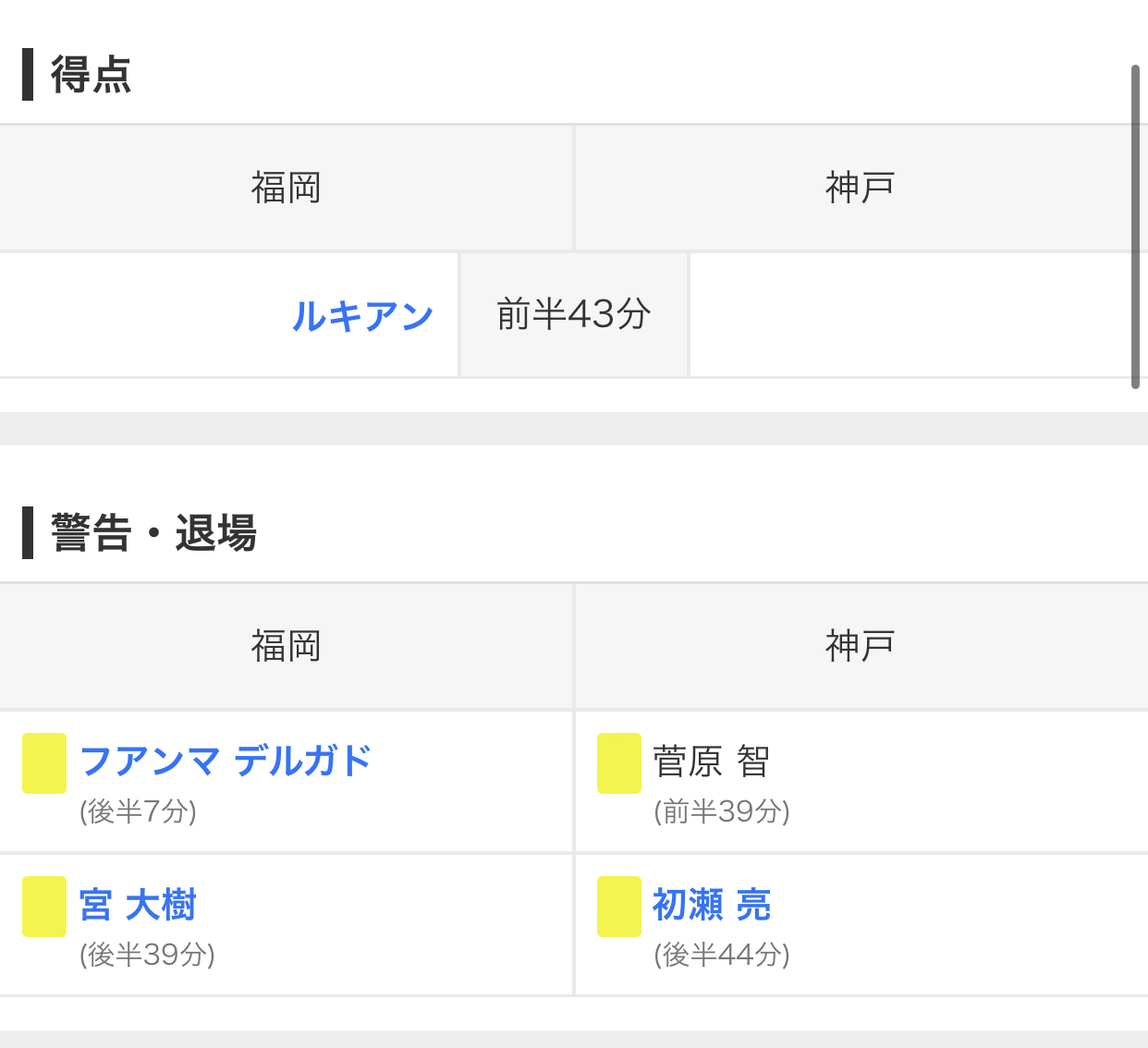Image resolution: width=1148 pixels, height=1048 pixels.
Task: Click the 得点 section heading
Action: coord(91,75)
